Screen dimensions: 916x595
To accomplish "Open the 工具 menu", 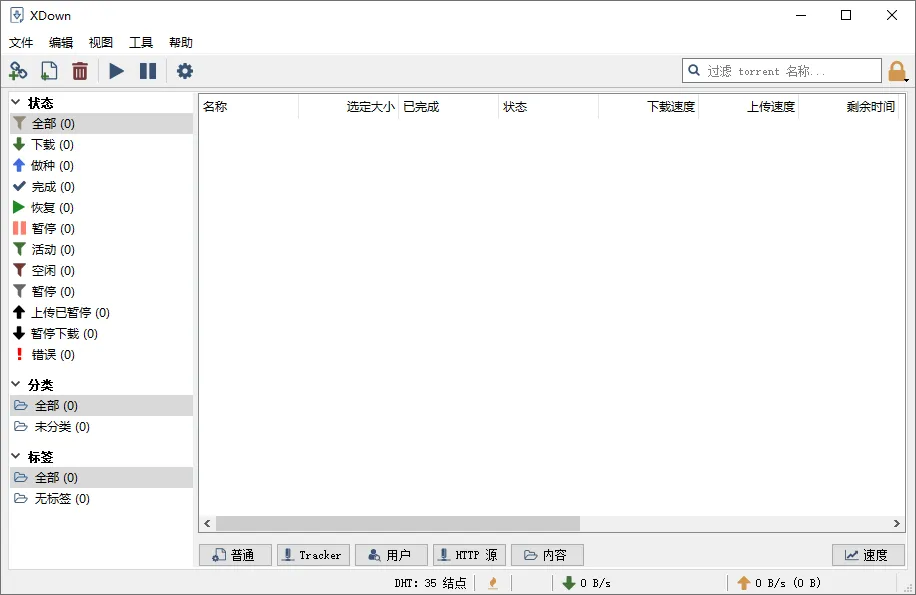I will coord(141,42).
